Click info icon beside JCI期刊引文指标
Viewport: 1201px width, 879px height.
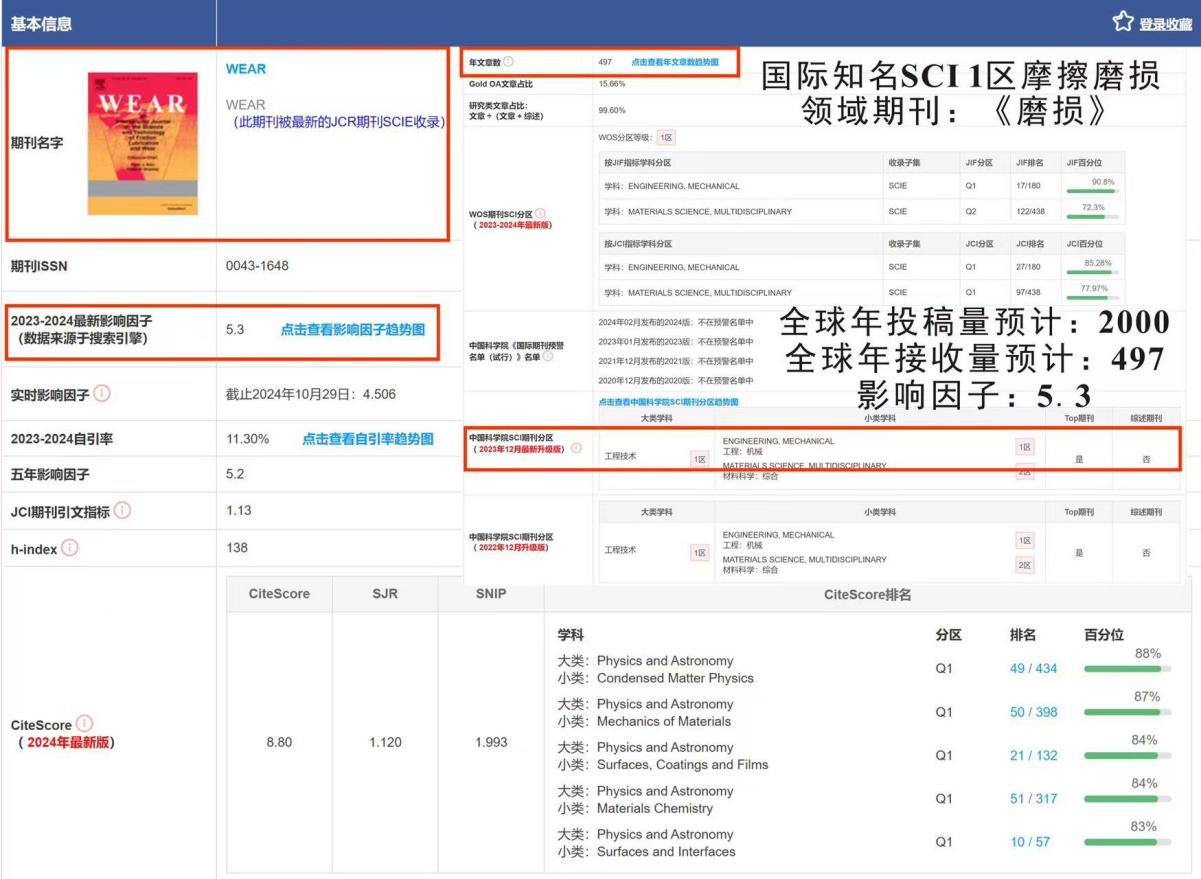tap(122, 511)
